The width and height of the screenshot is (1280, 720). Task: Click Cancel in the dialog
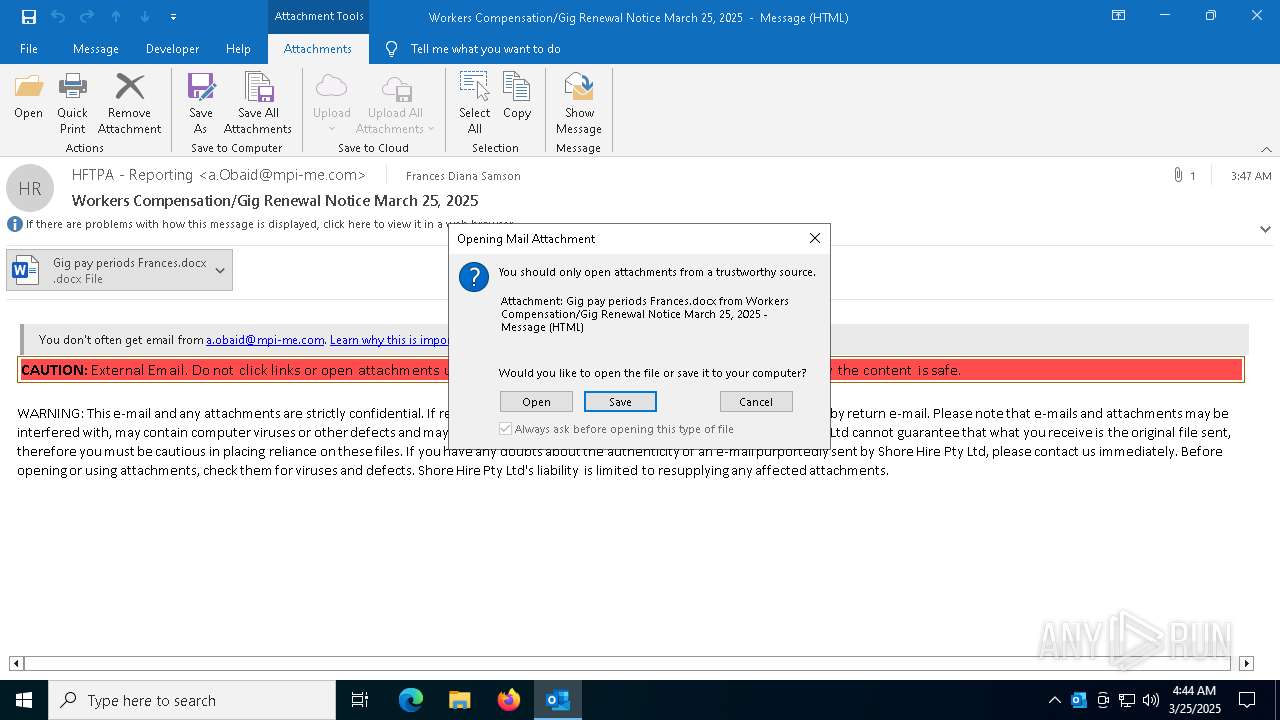point(756,402)
